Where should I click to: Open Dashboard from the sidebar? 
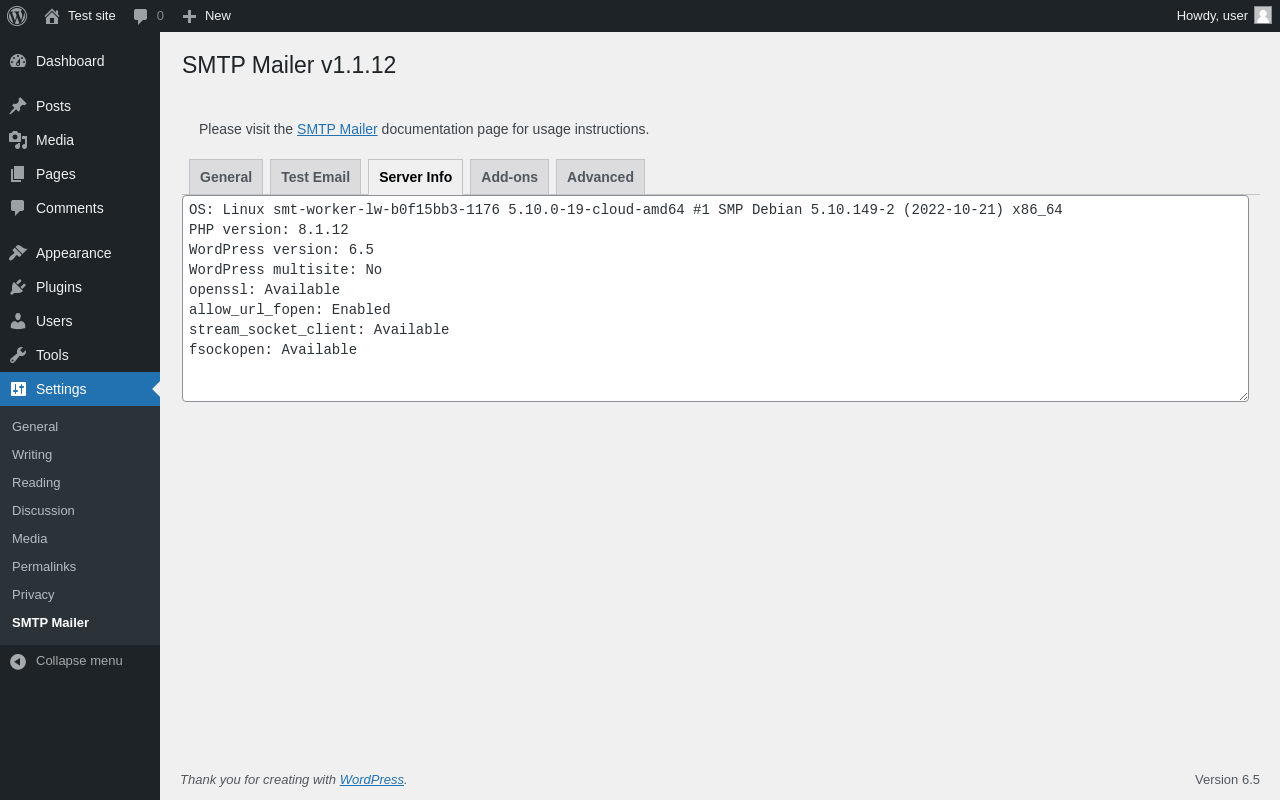click(x=80, y=61)
